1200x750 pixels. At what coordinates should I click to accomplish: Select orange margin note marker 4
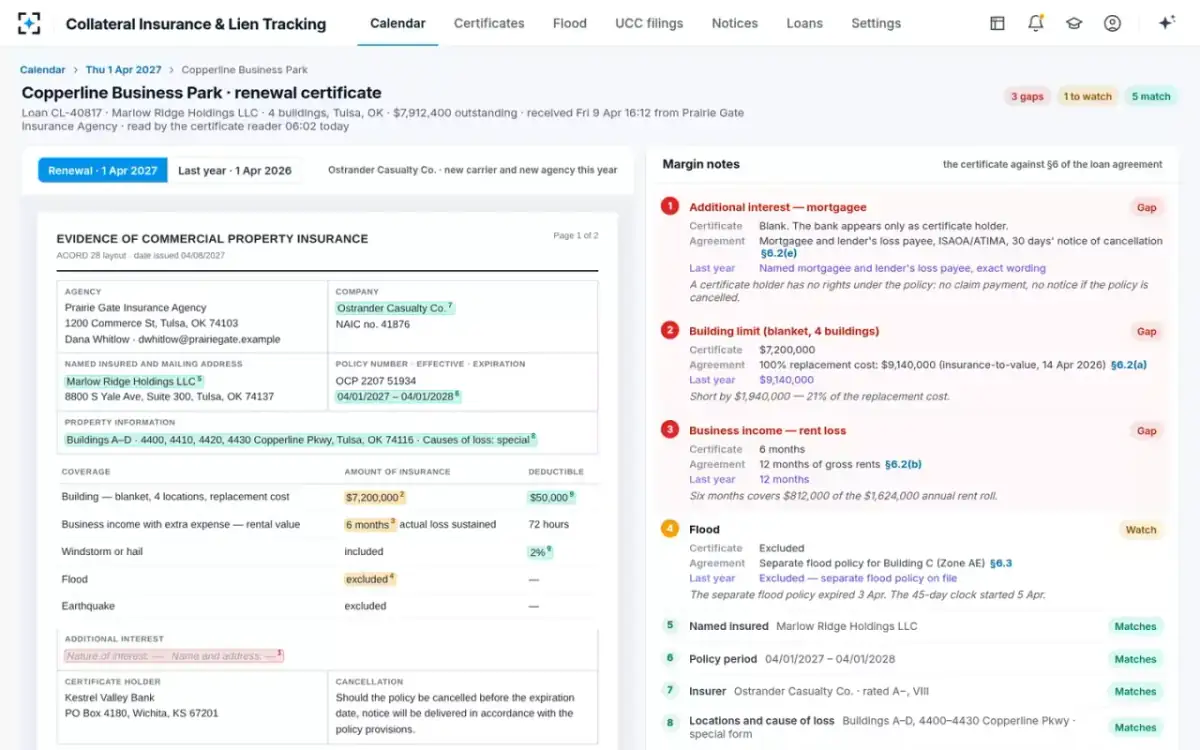670,529
